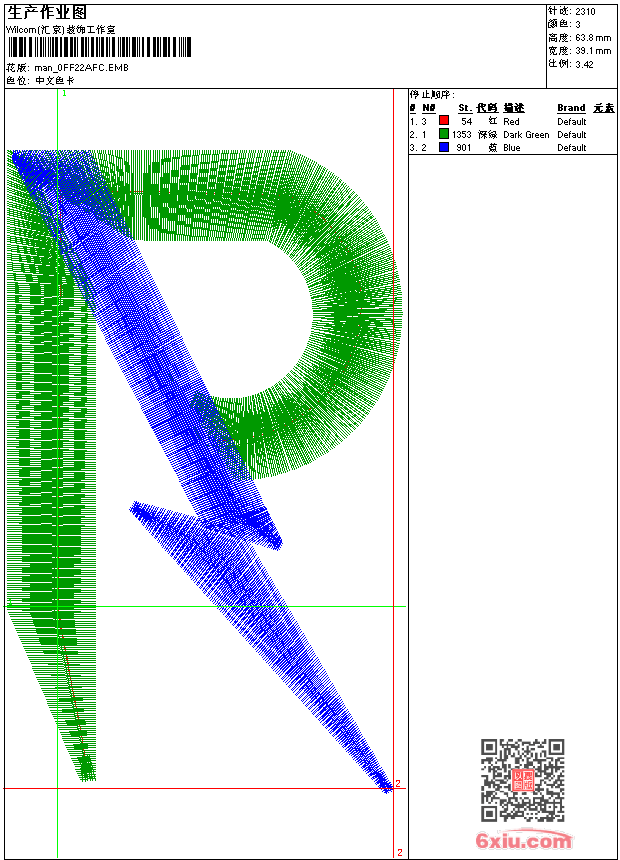Click the QR code image

(523, 780)
